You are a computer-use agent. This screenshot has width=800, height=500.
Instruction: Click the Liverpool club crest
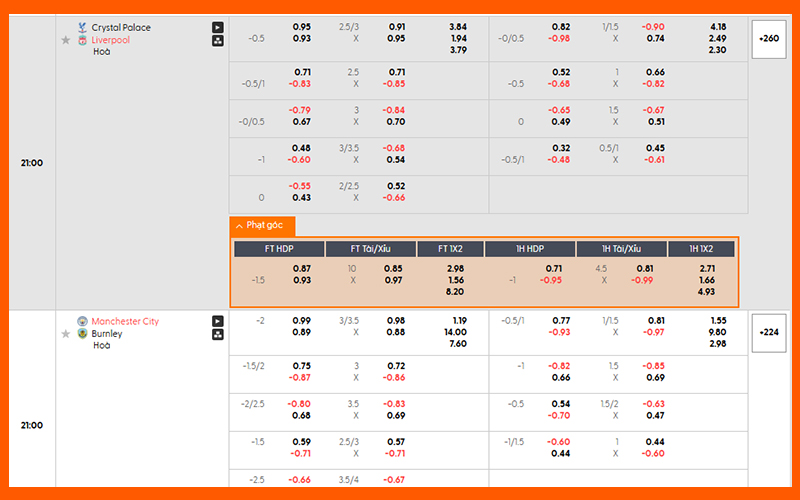point(82,40)
